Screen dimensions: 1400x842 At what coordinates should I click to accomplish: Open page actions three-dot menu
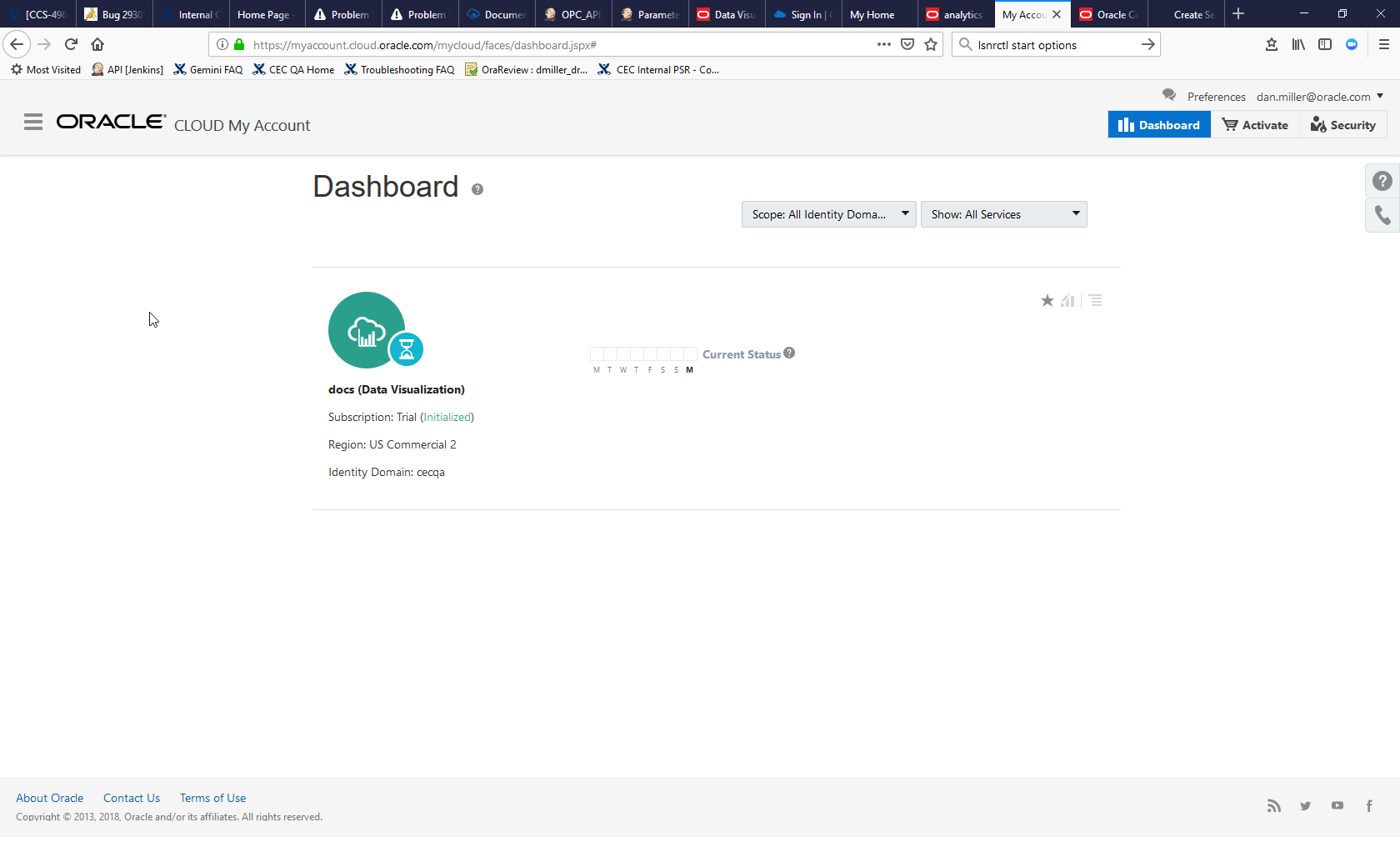tap(884, 44)
